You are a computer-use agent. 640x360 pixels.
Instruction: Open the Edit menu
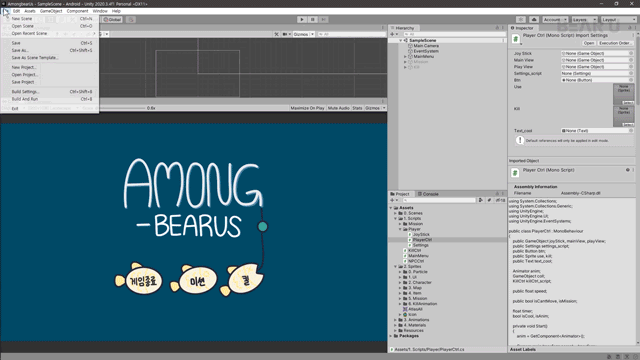(16, 11)
